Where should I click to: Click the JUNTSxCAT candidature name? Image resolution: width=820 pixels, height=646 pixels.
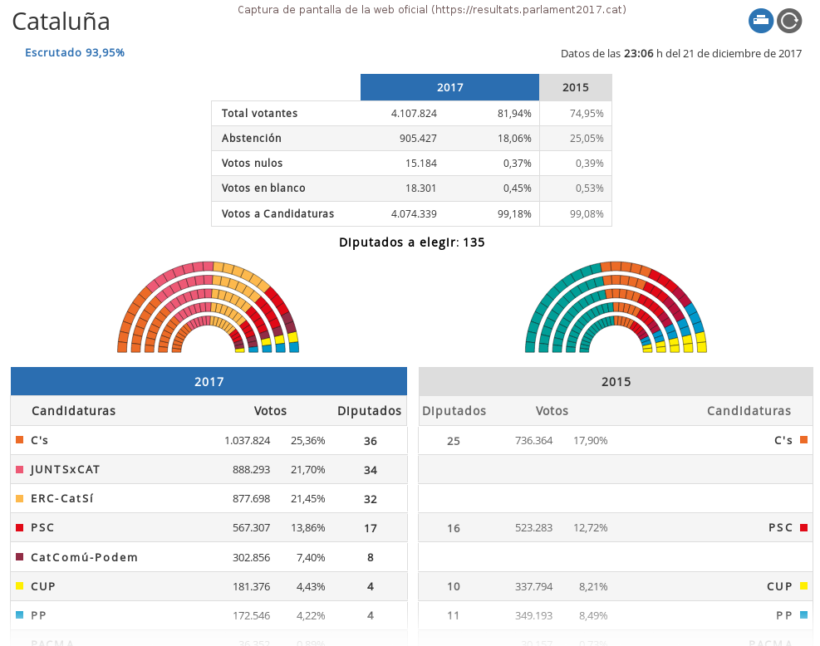65,469
